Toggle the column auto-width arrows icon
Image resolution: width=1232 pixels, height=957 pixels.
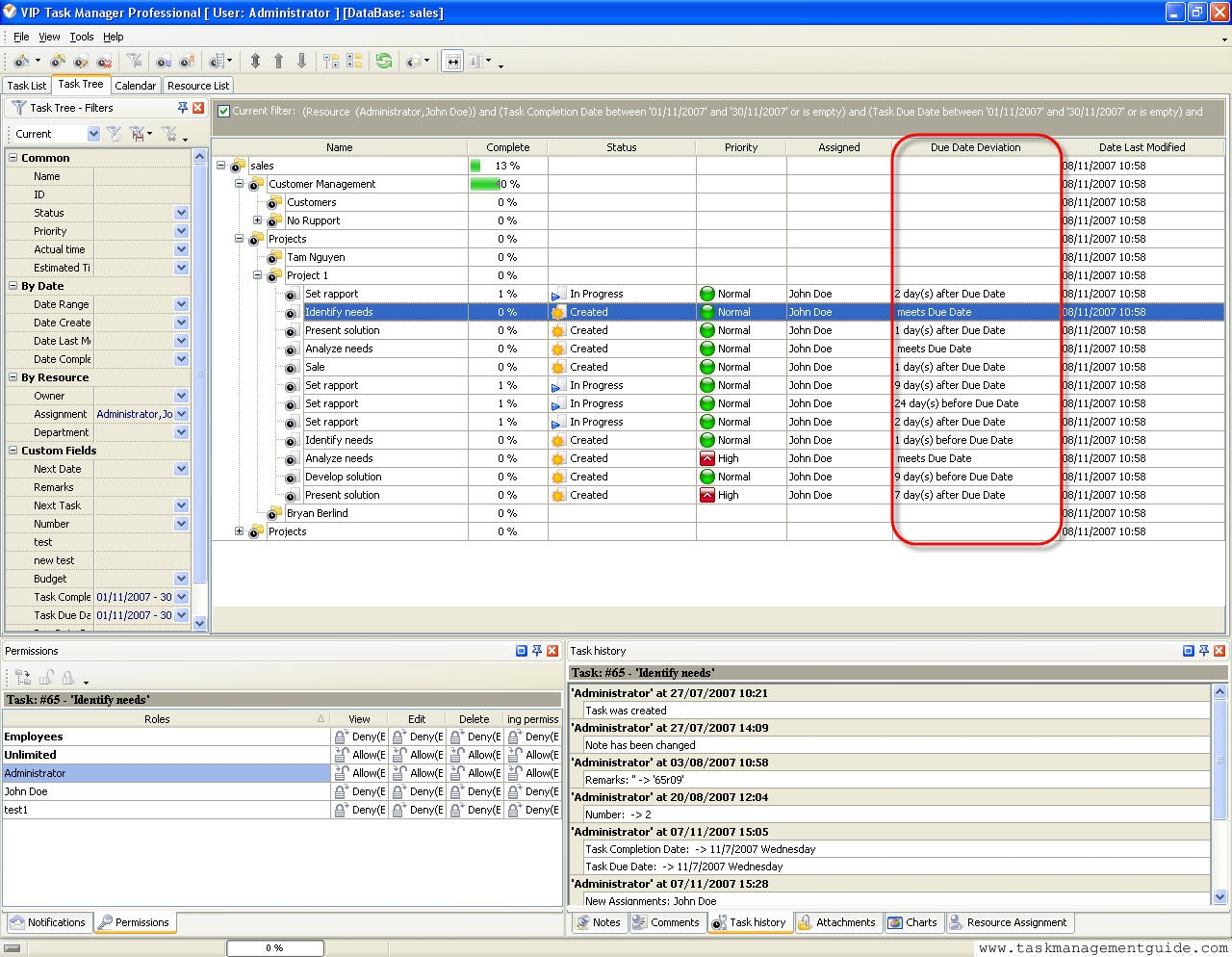(x=452, y=61)
